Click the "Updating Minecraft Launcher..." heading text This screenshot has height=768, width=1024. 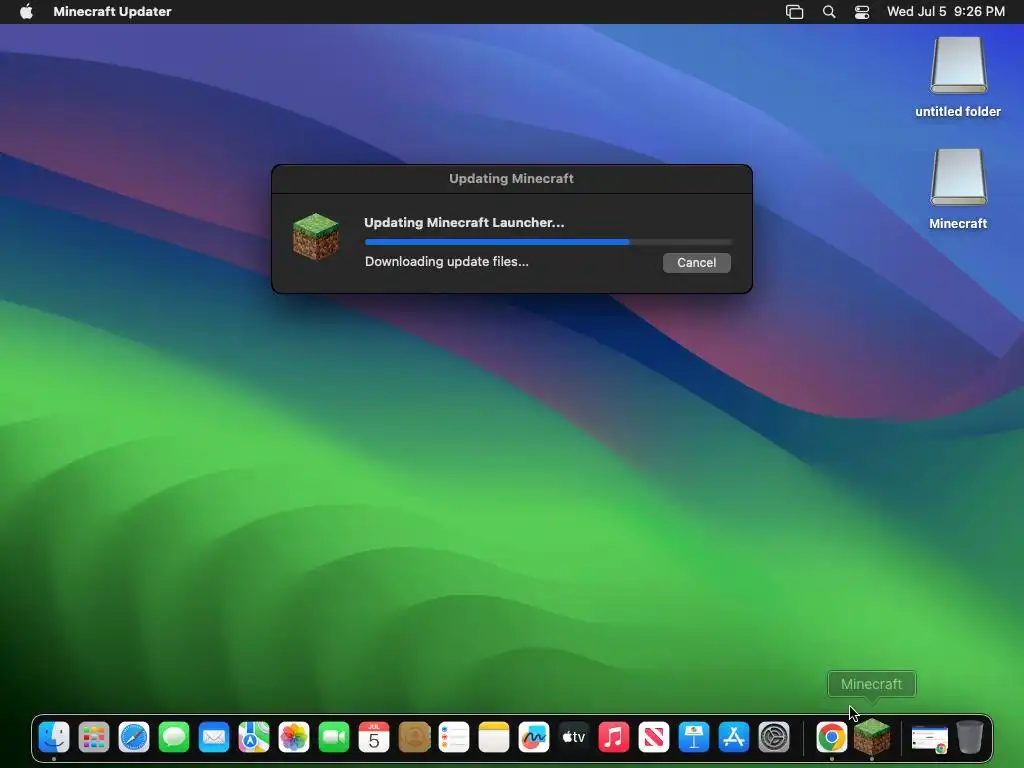(x=464, y=223)
